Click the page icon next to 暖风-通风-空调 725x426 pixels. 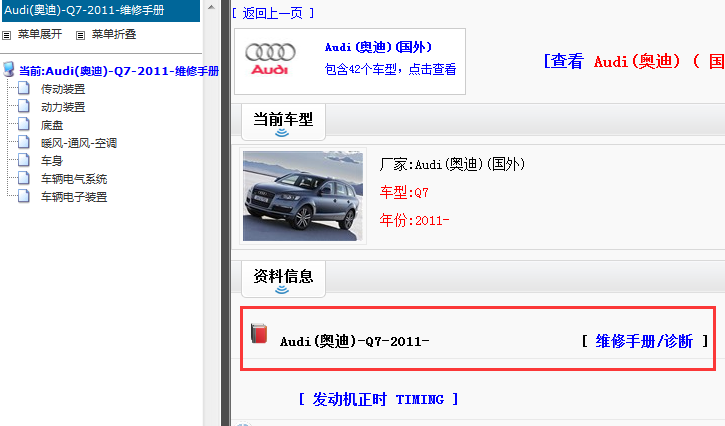(24, 142)
